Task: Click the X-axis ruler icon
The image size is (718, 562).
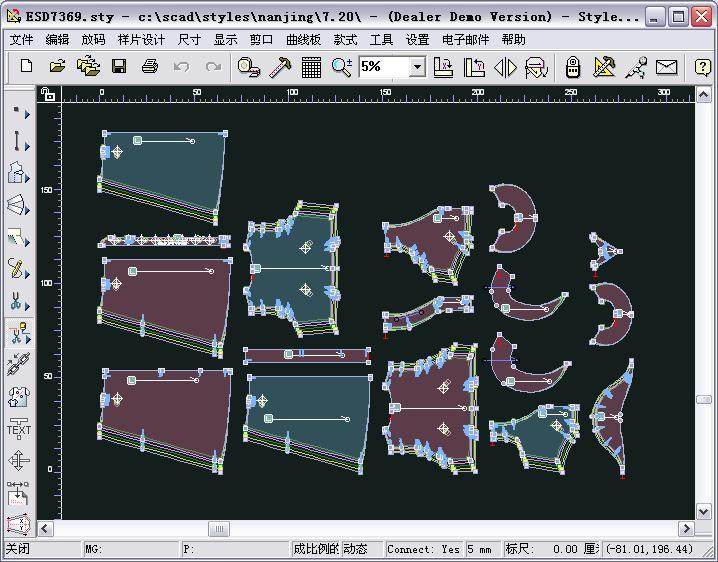Action: [x=443, y=67]
